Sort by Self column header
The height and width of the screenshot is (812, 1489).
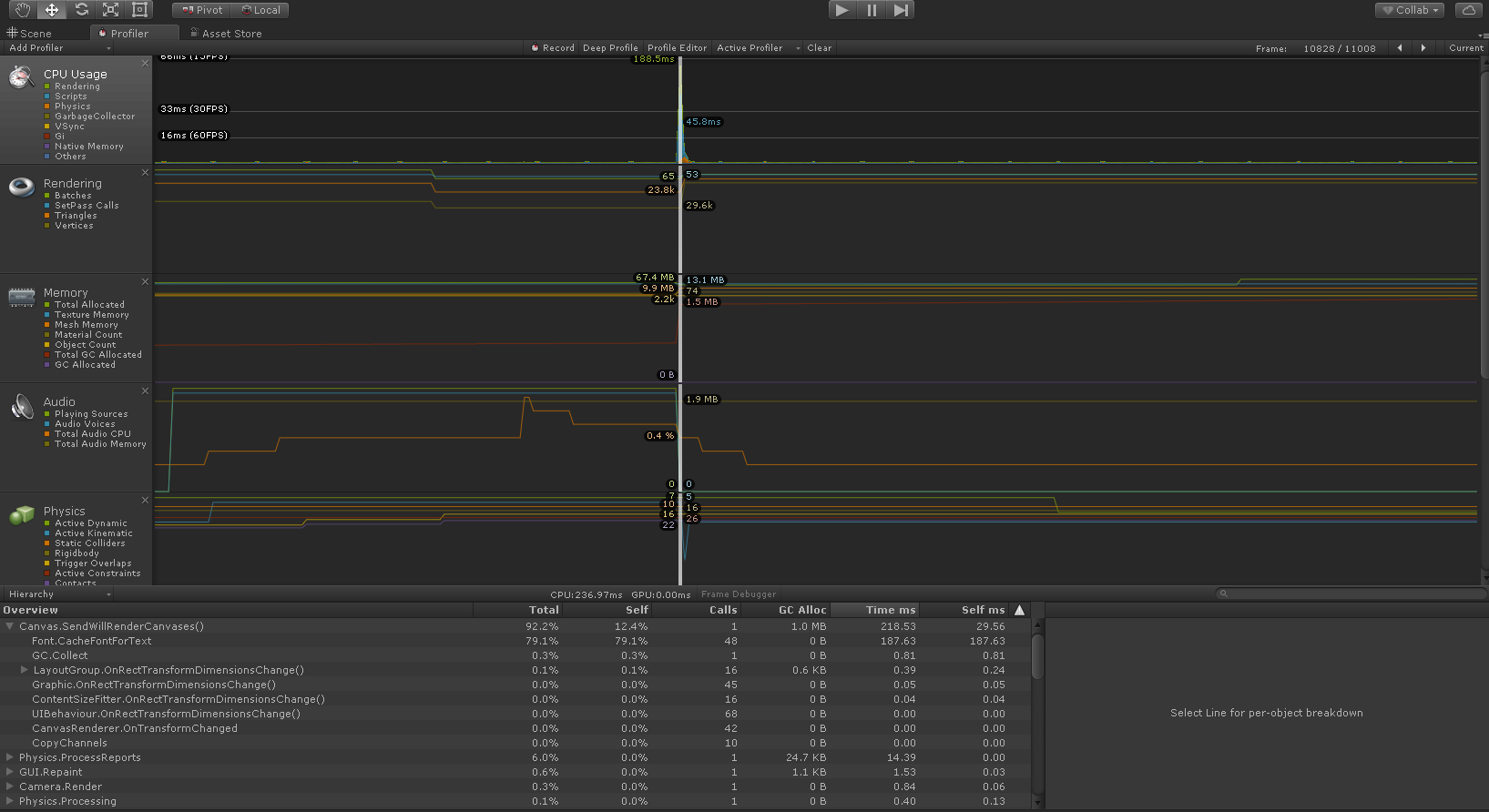(607, 610)
